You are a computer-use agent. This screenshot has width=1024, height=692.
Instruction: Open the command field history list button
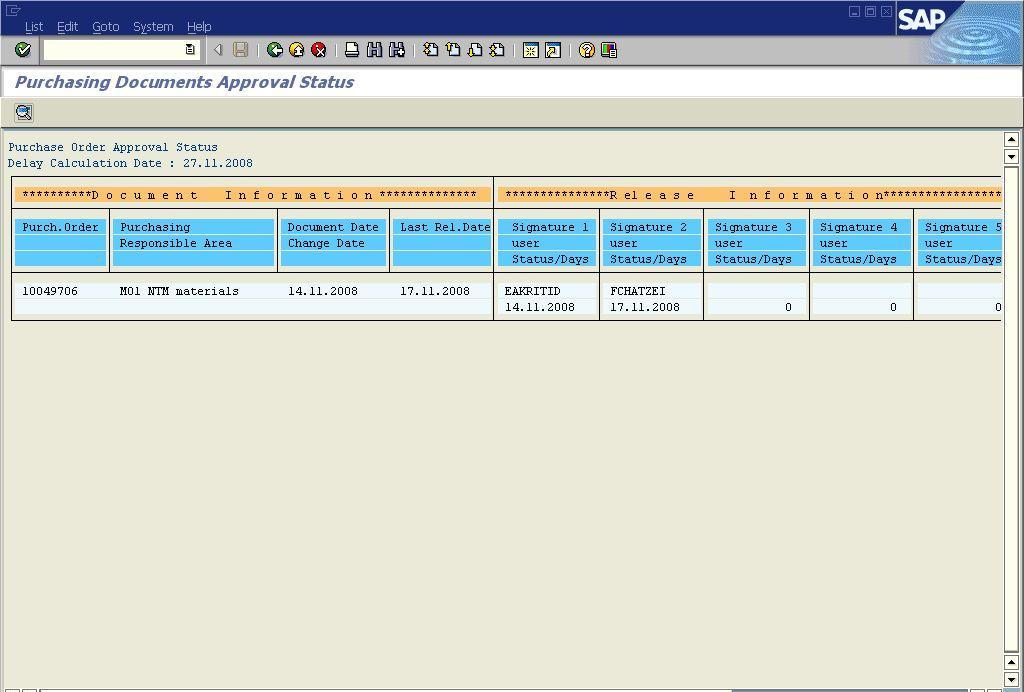[x=190, y=50]
